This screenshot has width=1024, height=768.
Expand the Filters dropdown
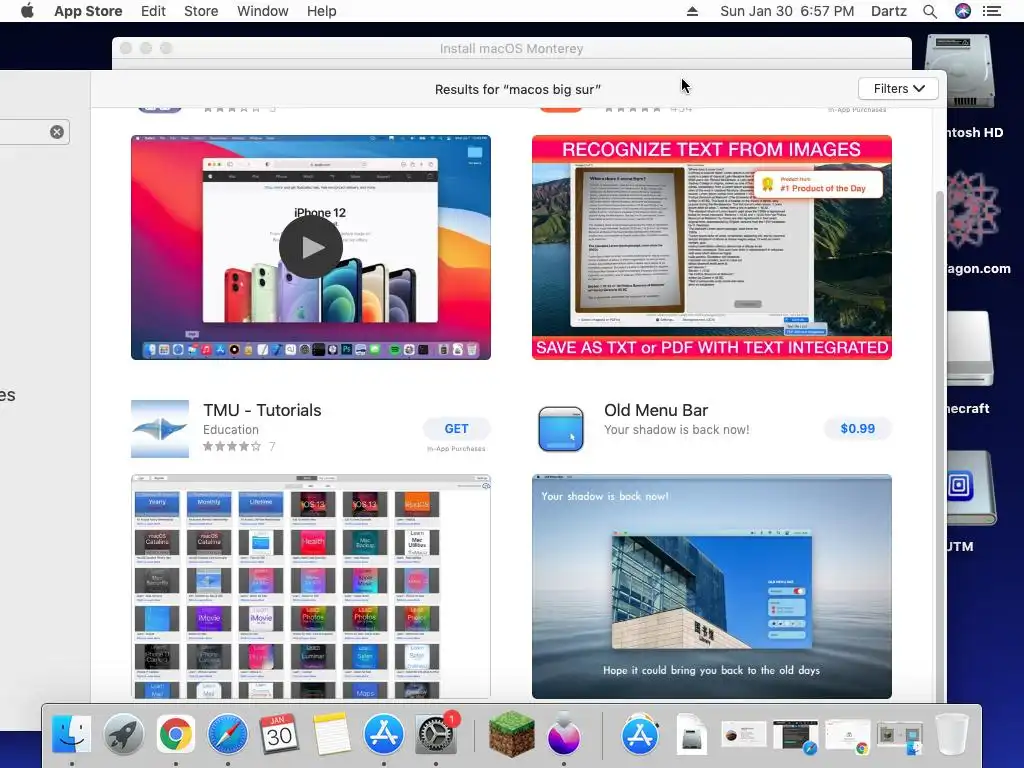pos(899,89)
